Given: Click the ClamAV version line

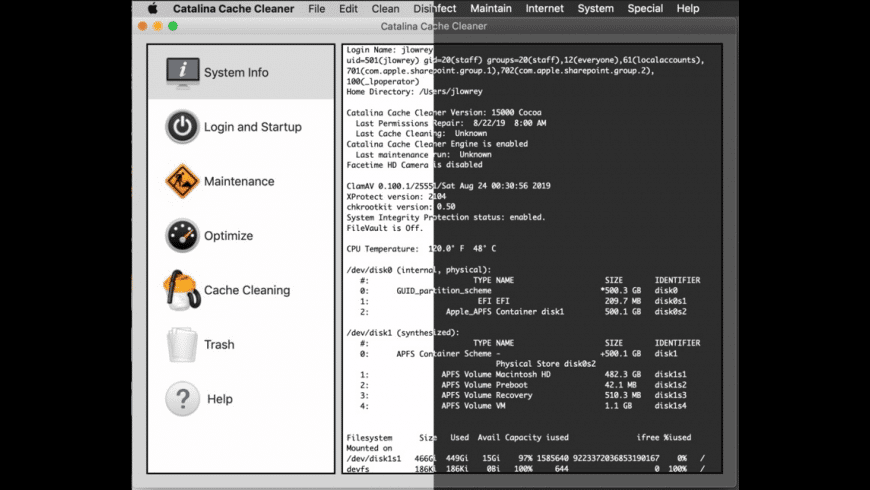Looking at the screenshot, I should (x=448, y=186).
